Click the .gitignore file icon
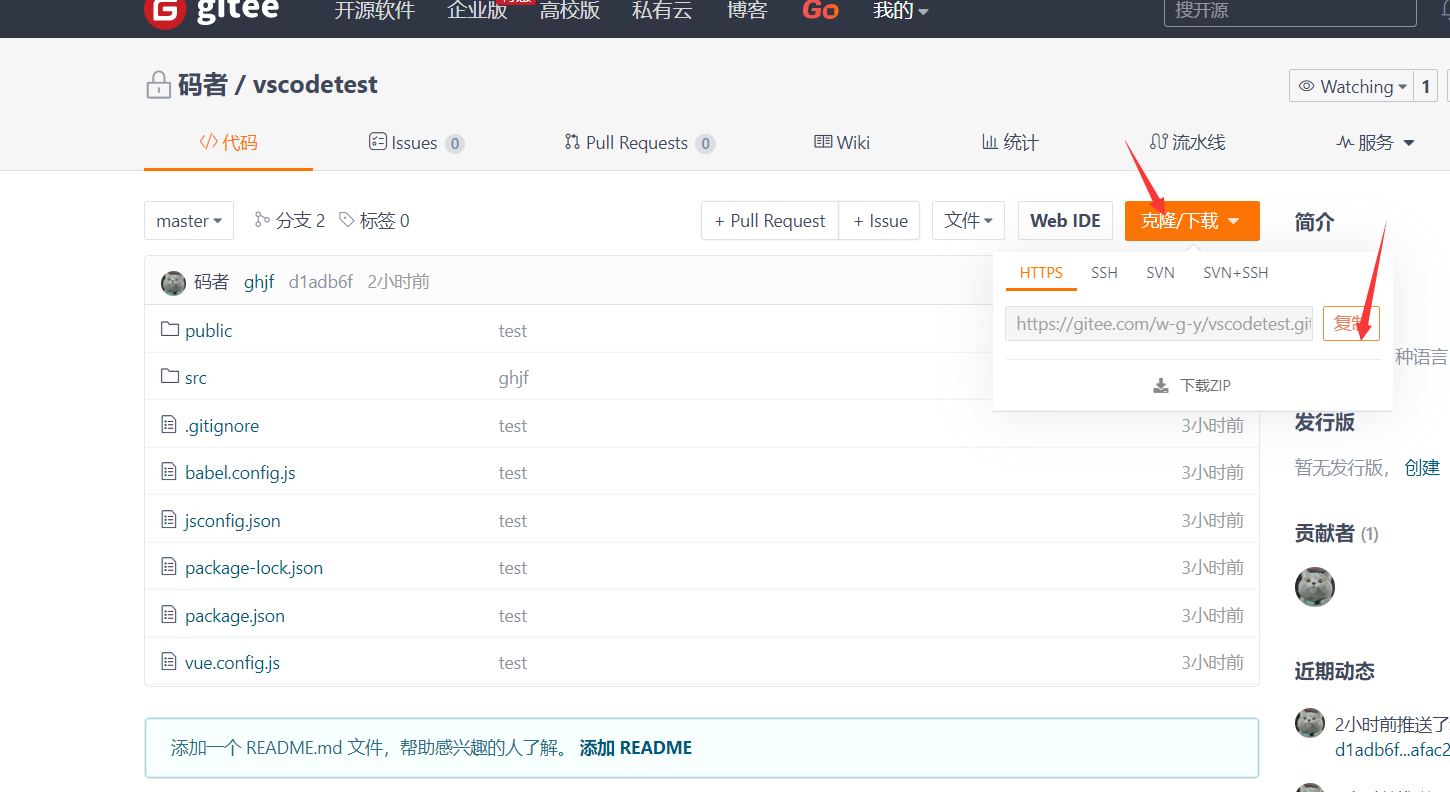The image size is (1450, 792). pyautogui.click(x=169, y=424)
